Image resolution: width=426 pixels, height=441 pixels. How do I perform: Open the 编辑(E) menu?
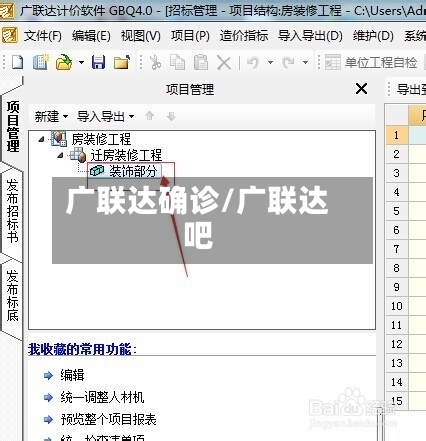point(91,36)
